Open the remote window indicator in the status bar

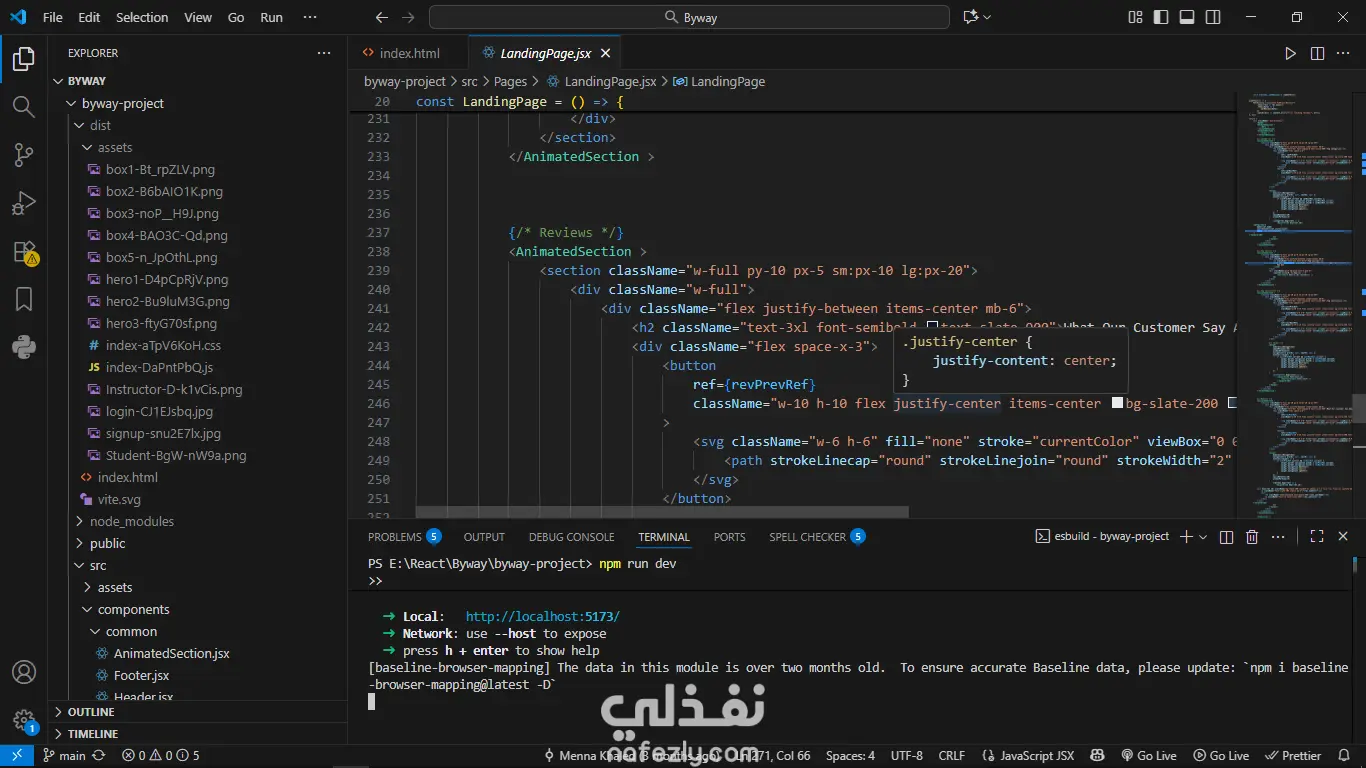(17, 756)
